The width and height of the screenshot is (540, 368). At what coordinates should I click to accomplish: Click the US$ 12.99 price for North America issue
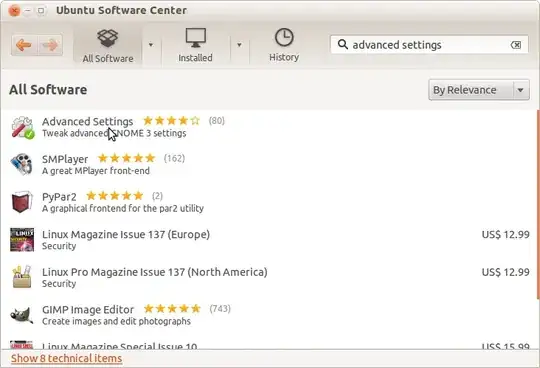coord(505,272)
